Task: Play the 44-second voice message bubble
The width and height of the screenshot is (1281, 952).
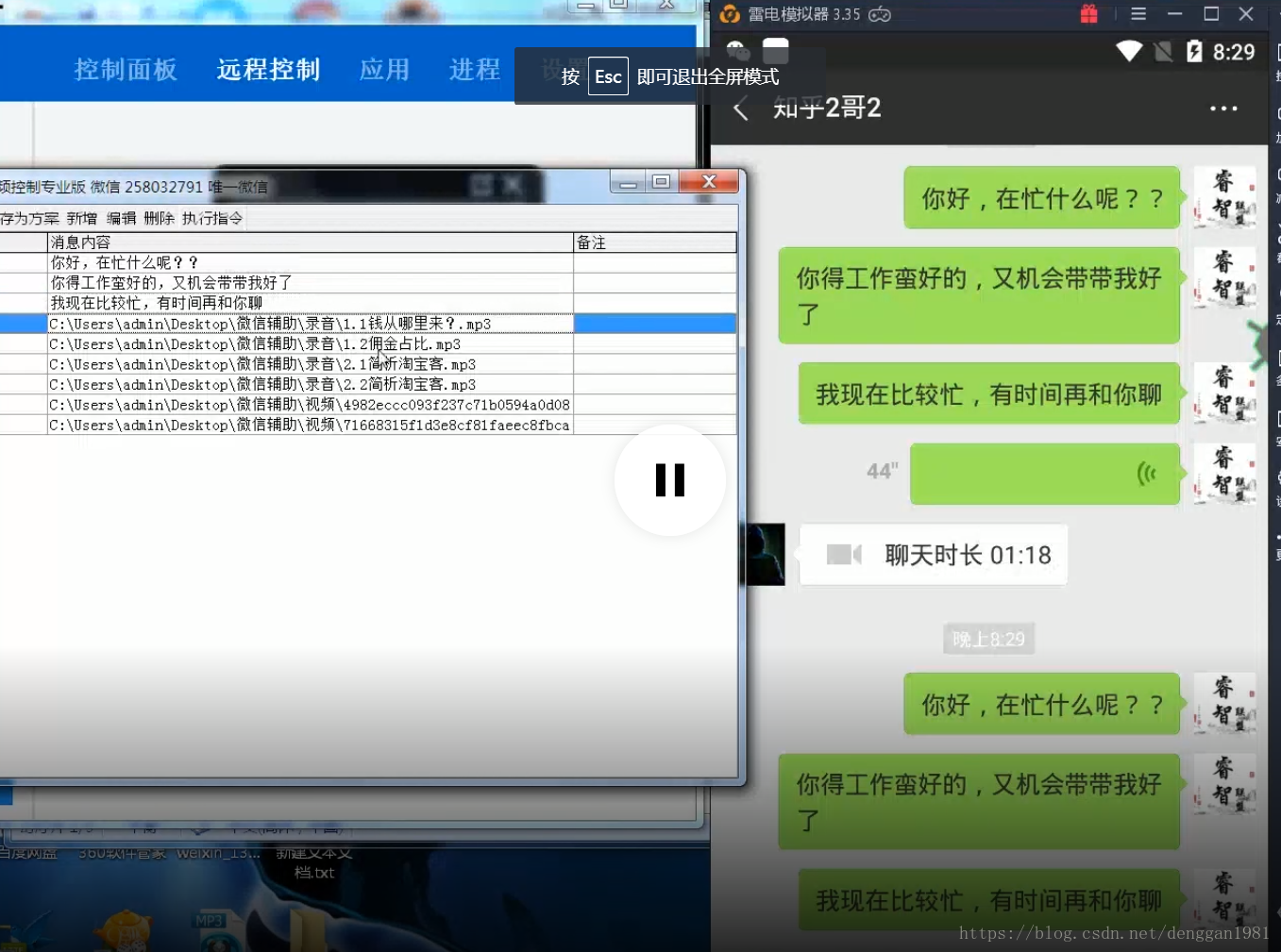Action: (x=1045, y=474)
